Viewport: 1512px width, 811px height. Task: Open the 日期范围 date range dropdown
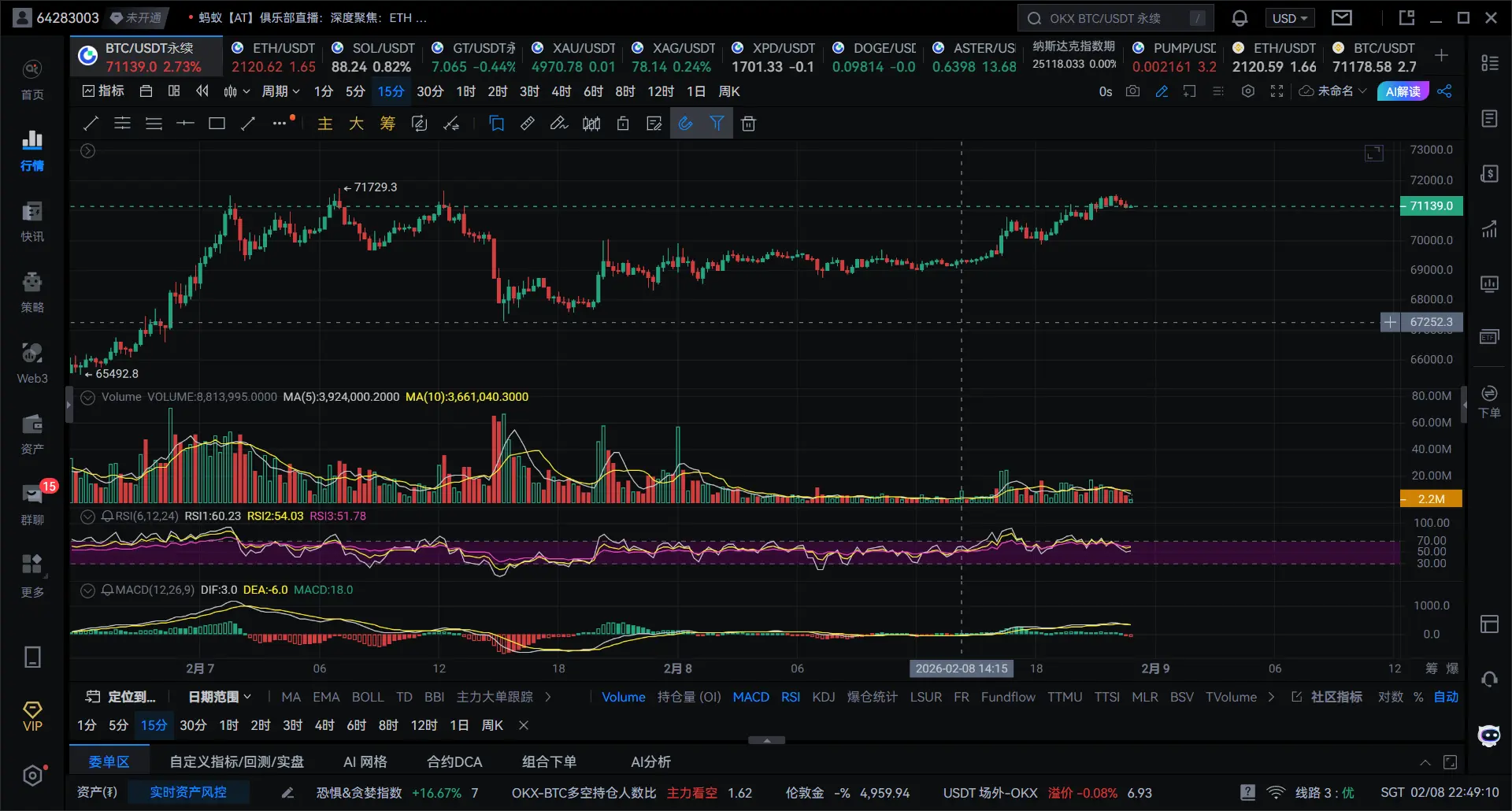(220, 697)
